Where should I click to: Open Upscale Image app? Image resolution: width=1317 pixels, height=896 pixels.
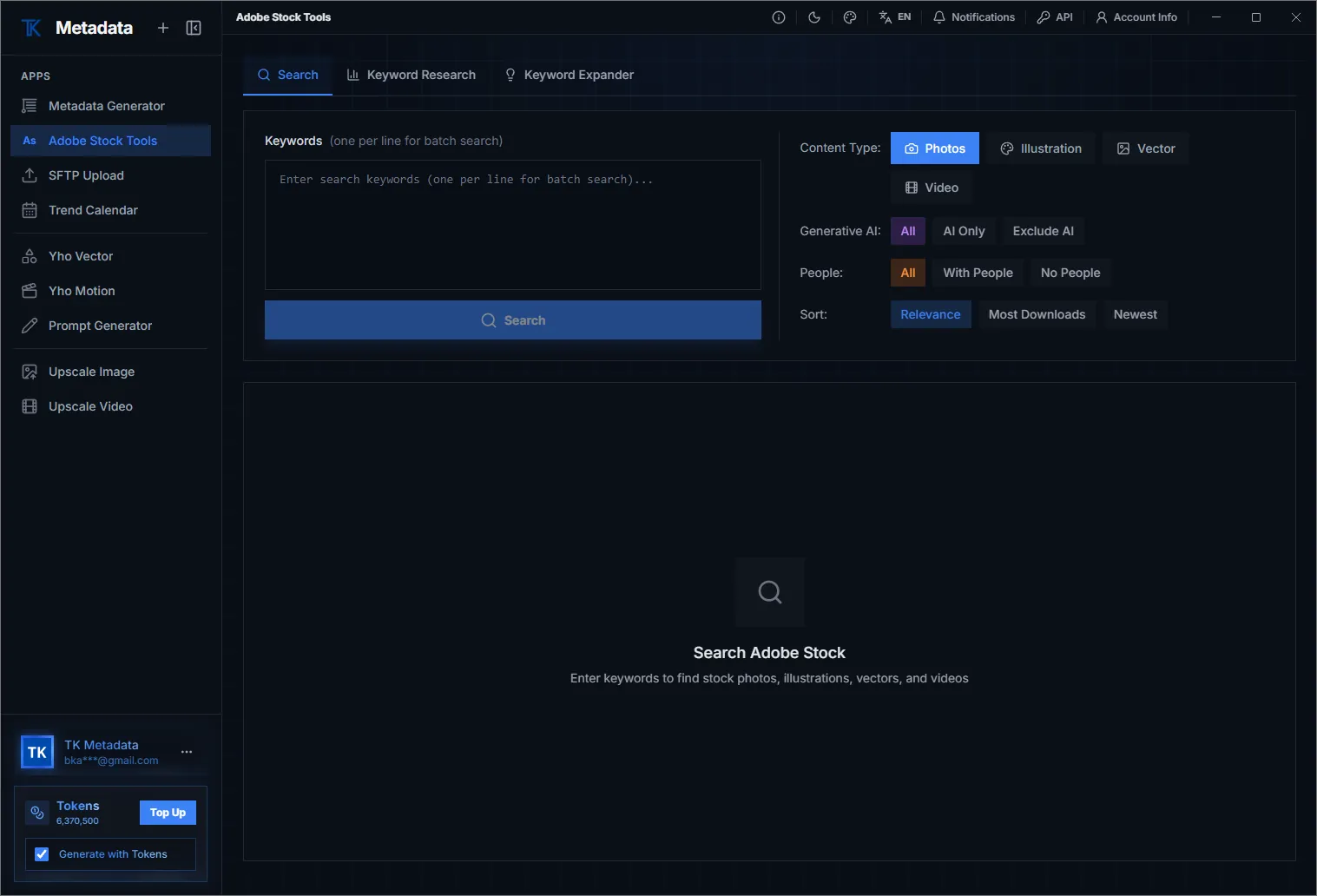tap(110, 372)
